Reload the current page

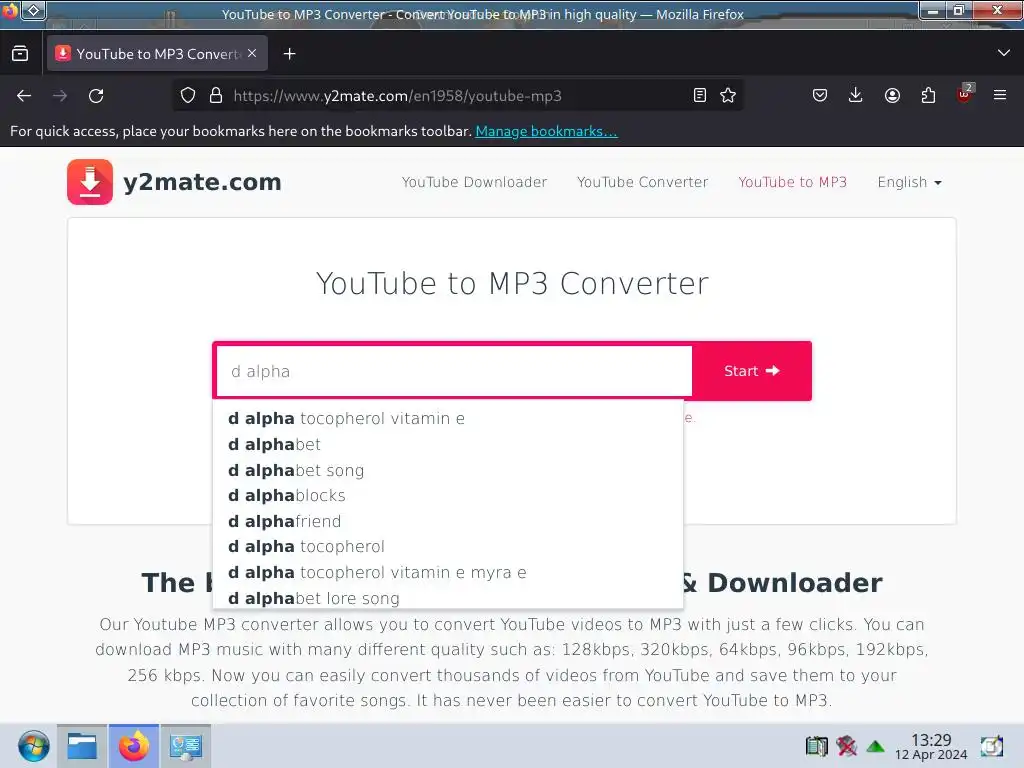[x=96, y=96]
